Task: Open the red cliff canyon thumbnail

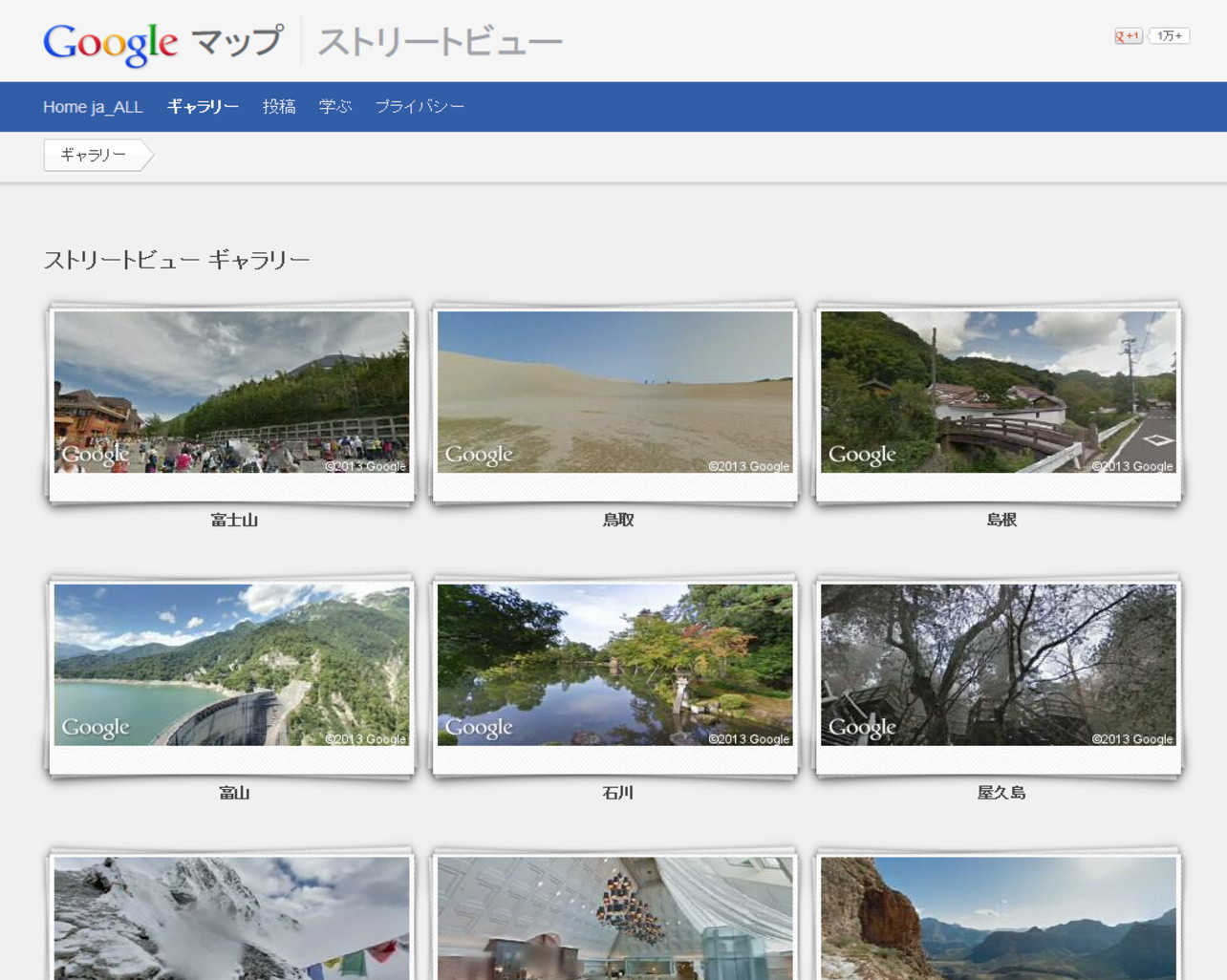Action: 999,918
